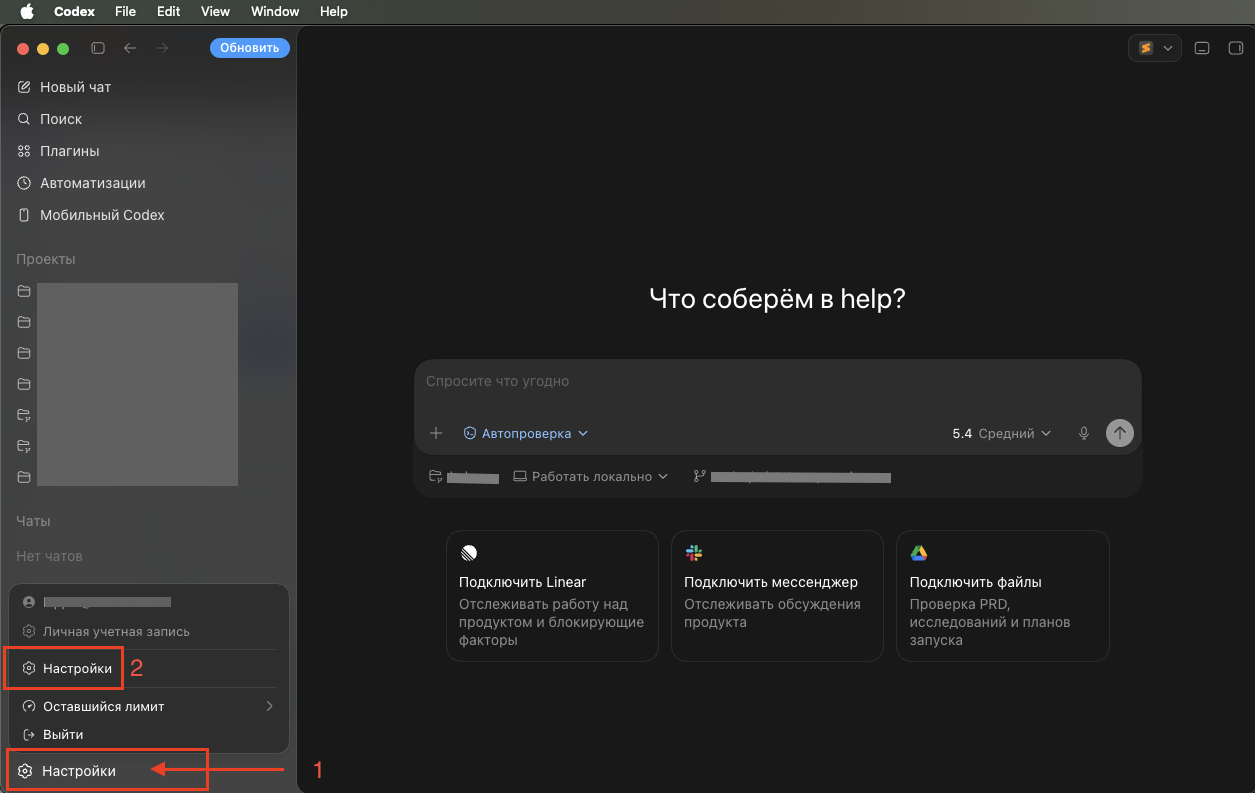Open the Работать локально dropdown
The height and width of the screenshot is (793, 1255).
[x=590, y=477]
